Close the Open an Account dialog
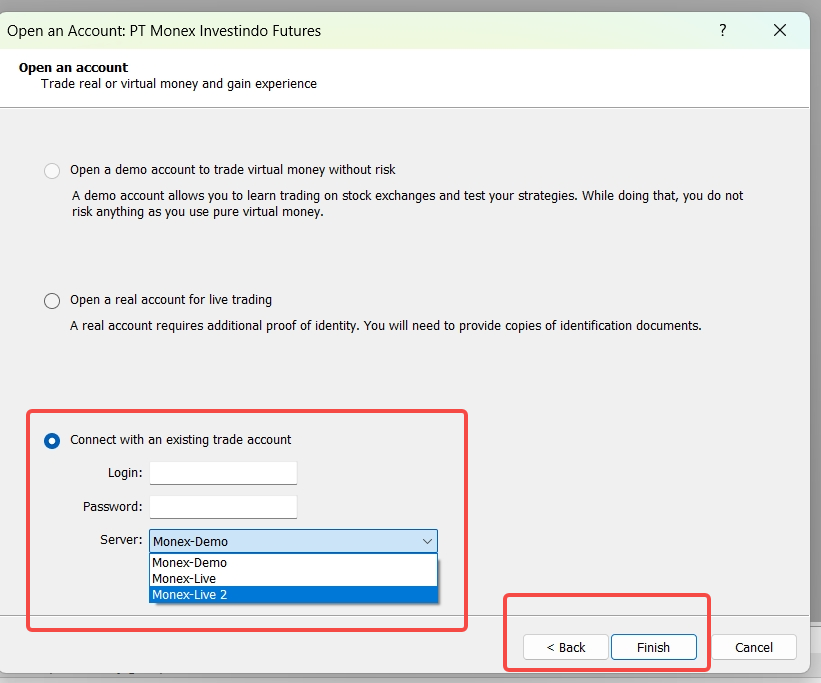Image resolution: width=821 pixels, height=683 pixels. (x=780, y=30)
